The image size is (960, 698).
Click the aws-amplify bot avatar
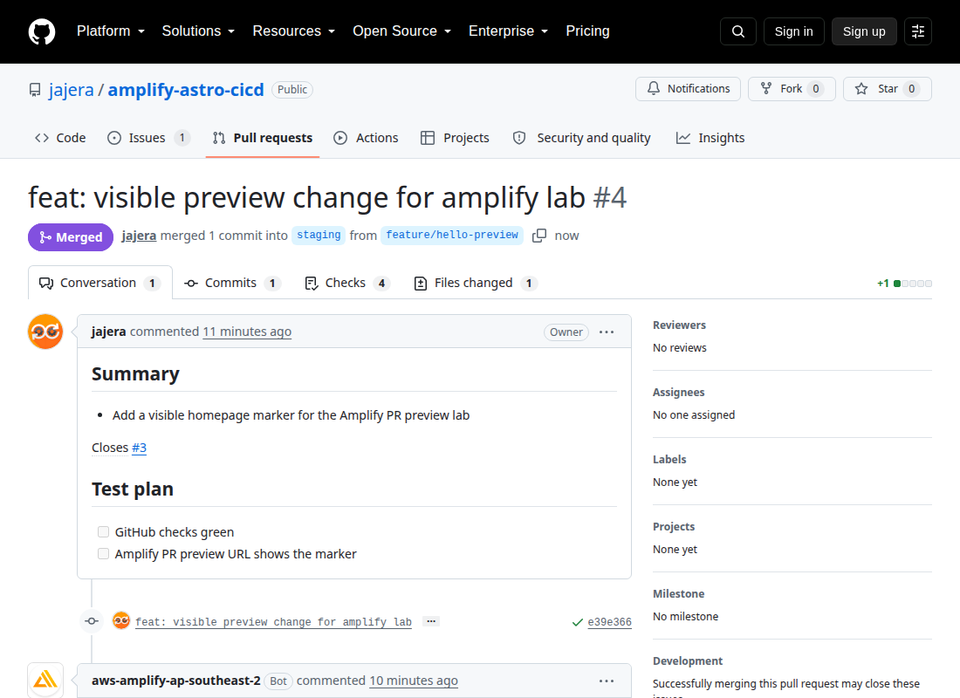[45, 680]
